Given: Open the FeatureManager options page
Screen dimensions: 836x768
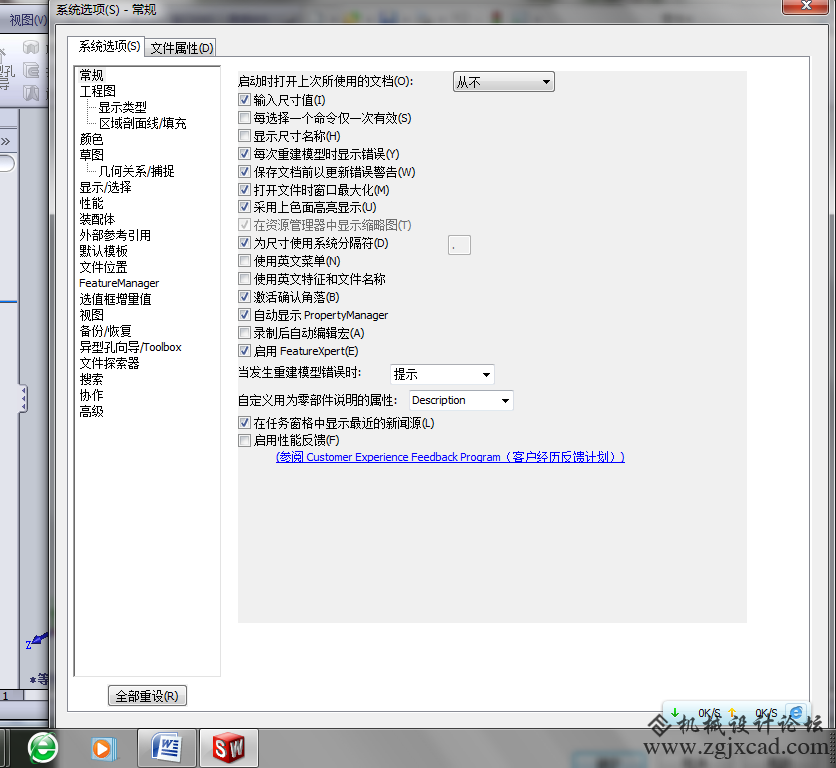Looking at the screenshot, I should pyautogui.click(x=119, y=283).
